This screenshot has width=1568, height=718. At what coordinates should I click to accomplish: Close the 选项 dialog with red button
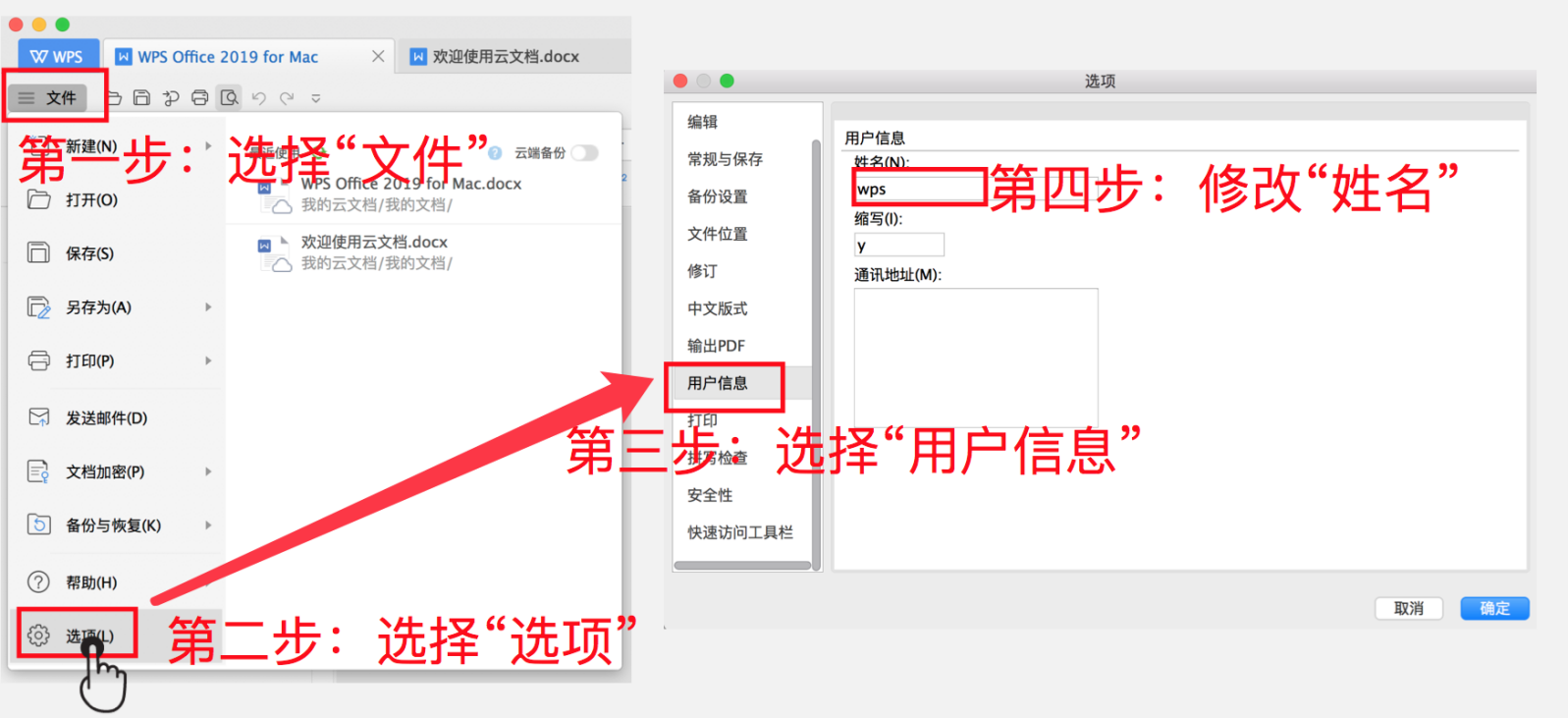point(679,81)
